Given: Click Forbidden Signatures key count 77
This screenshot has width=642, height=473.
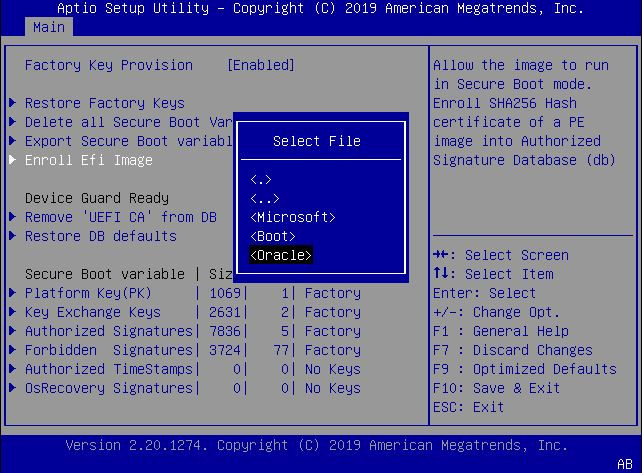Looking at the screenshot, I should click(281, 350).
